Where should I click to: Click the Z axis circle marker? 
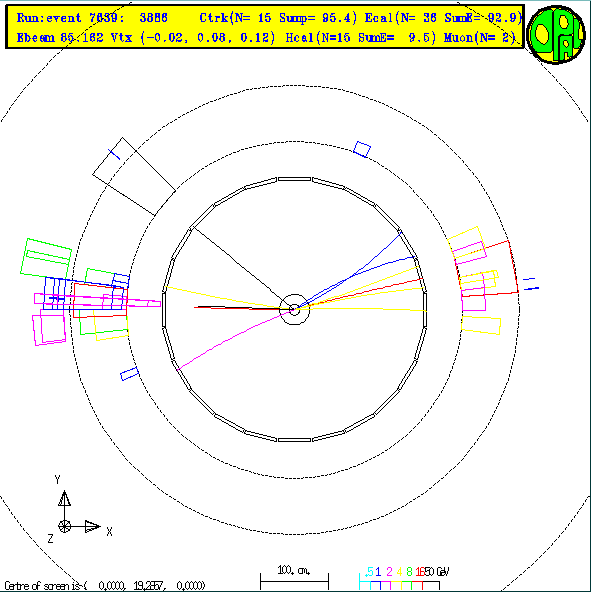click(x=65, y=526)
